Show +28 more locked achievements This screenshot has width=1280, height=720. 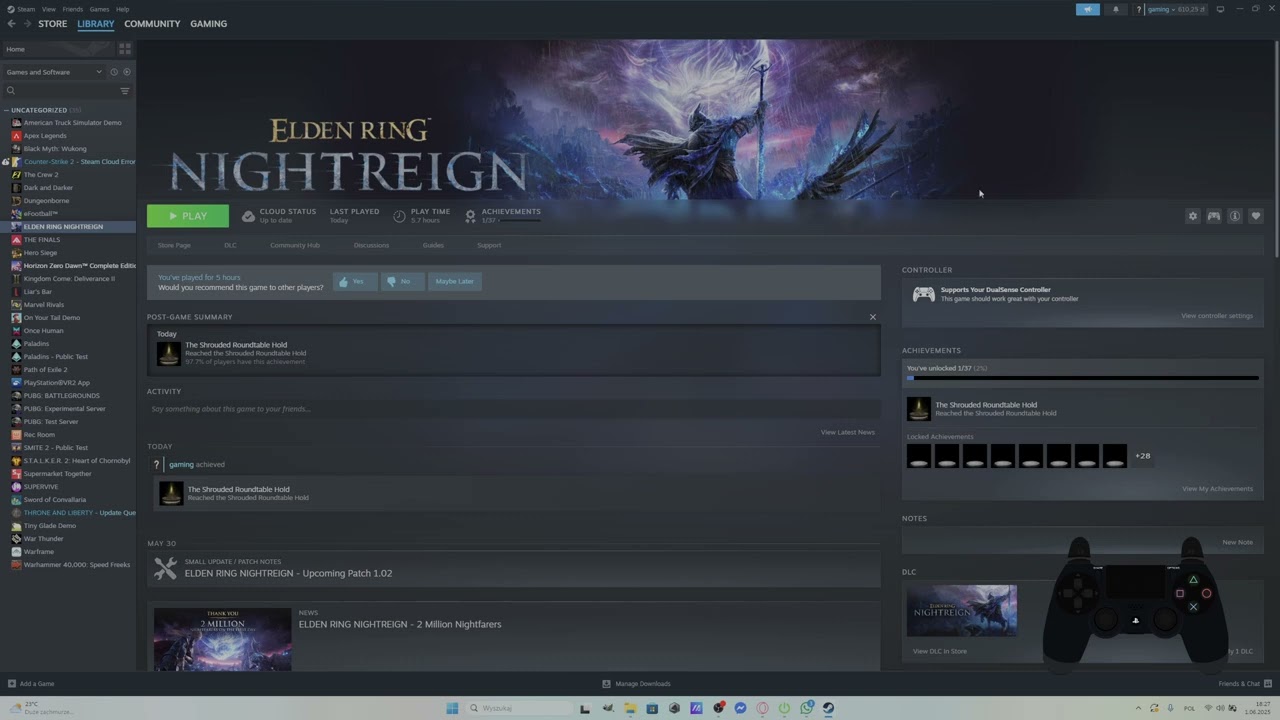(x=1142, y=456)
